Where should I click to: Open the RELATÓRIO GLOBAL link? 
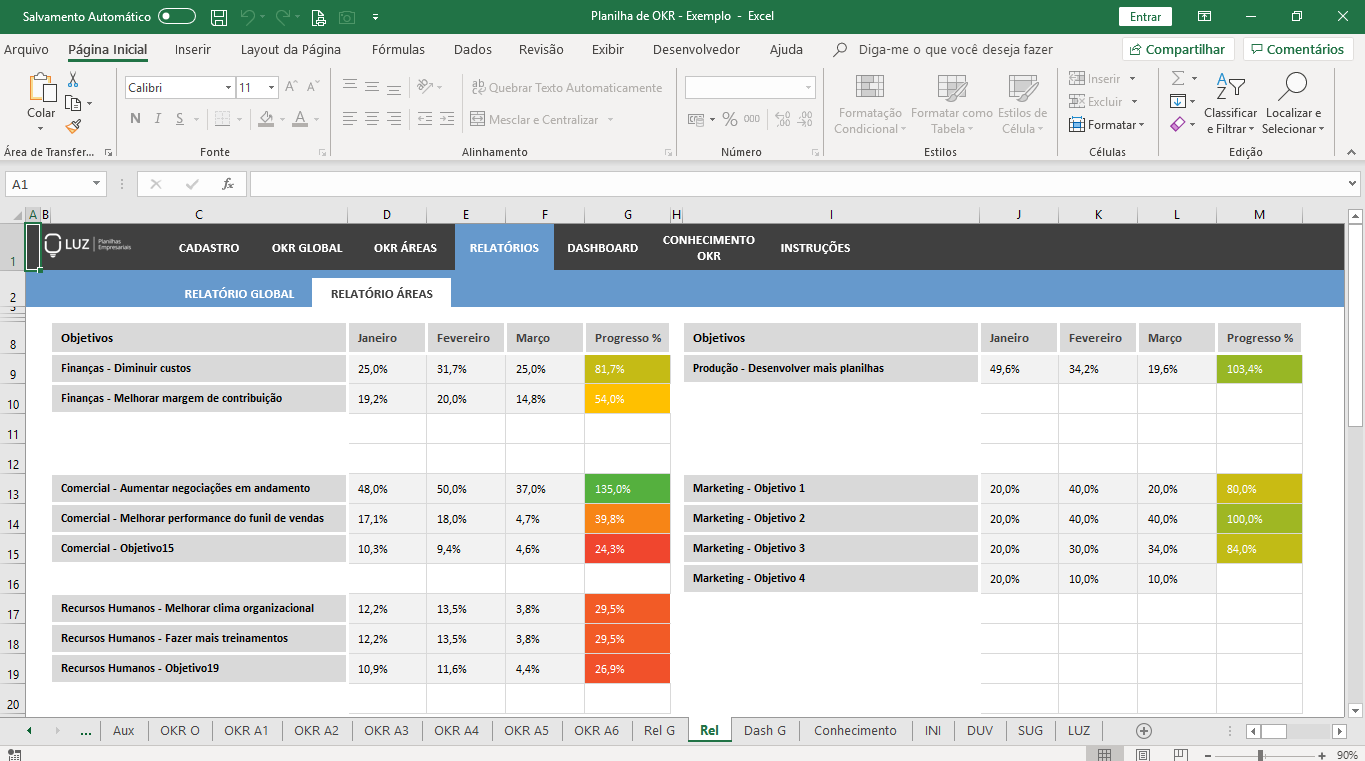coord(239,294)
